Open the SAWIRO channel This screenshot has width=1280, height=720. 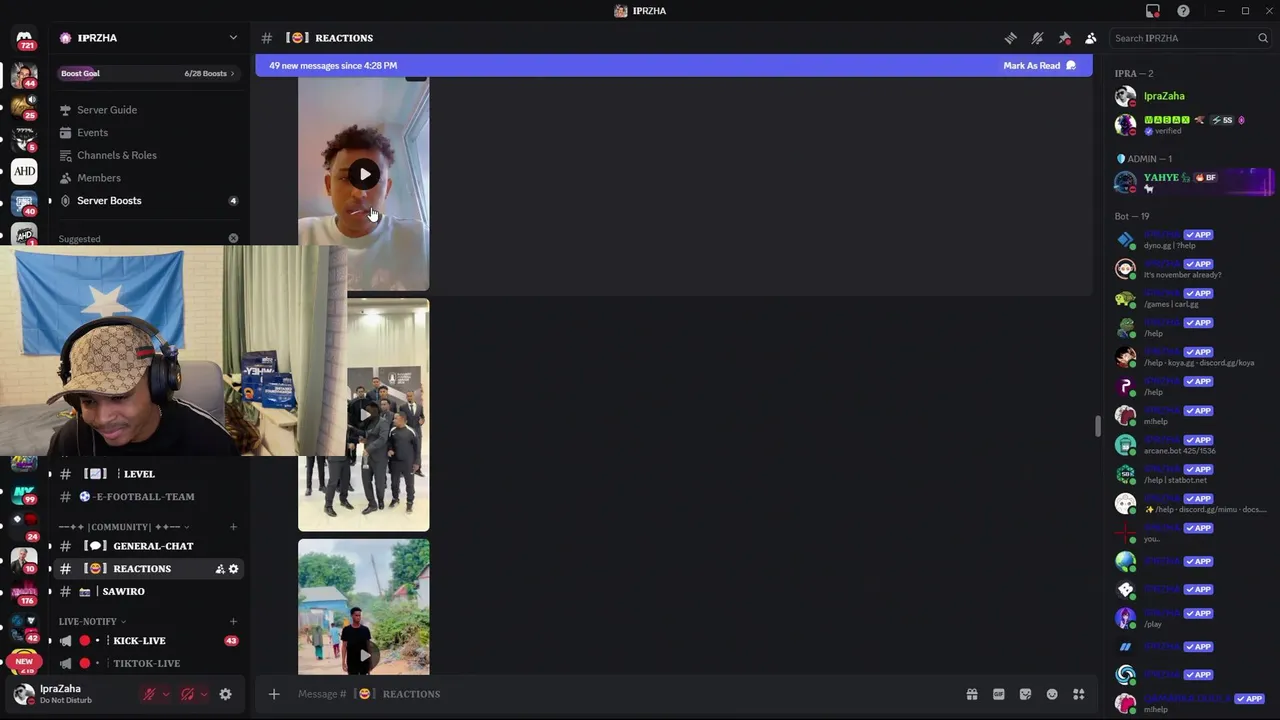click(123, 592)
